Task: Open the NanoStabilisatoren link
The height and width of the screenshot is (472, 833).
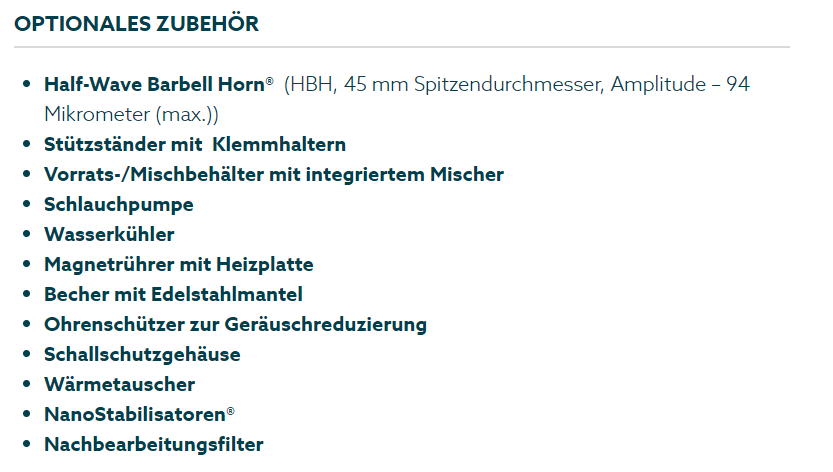Action: (x=134, y=414)
